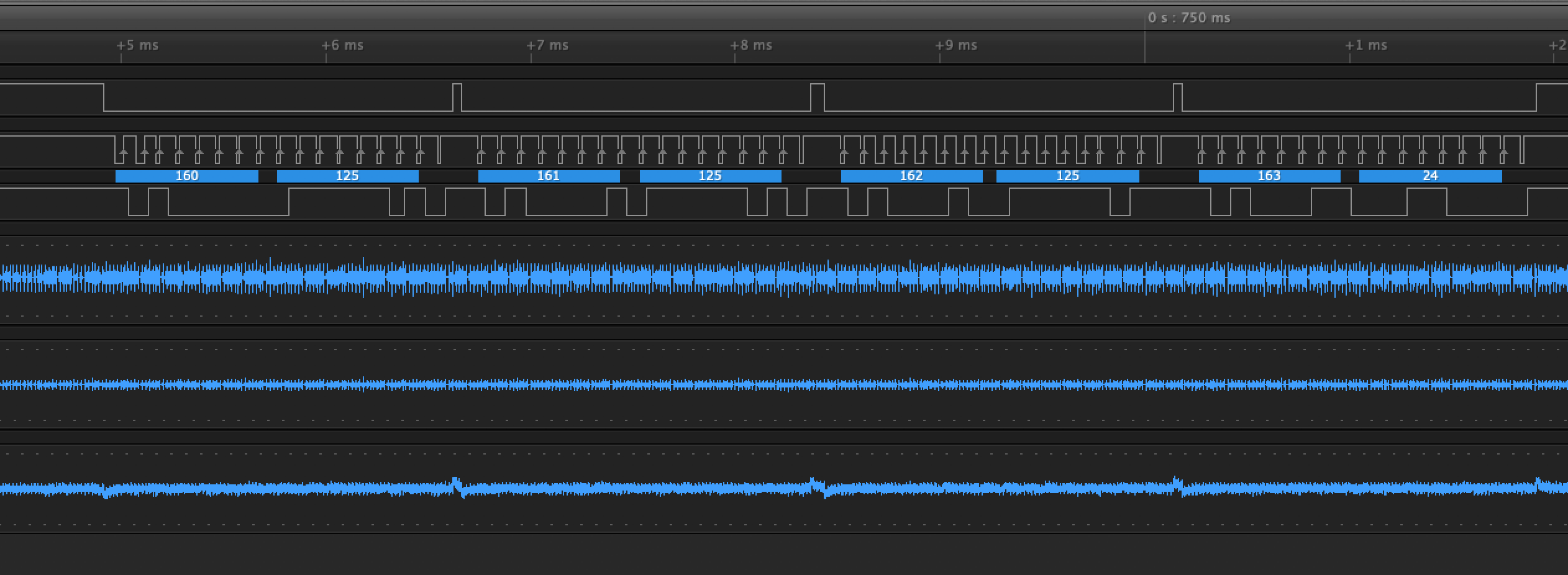Select the 125 bubble following 161
Image resolution: width=1568 pixels, height=575 pixels.
[x=711, y=176]
